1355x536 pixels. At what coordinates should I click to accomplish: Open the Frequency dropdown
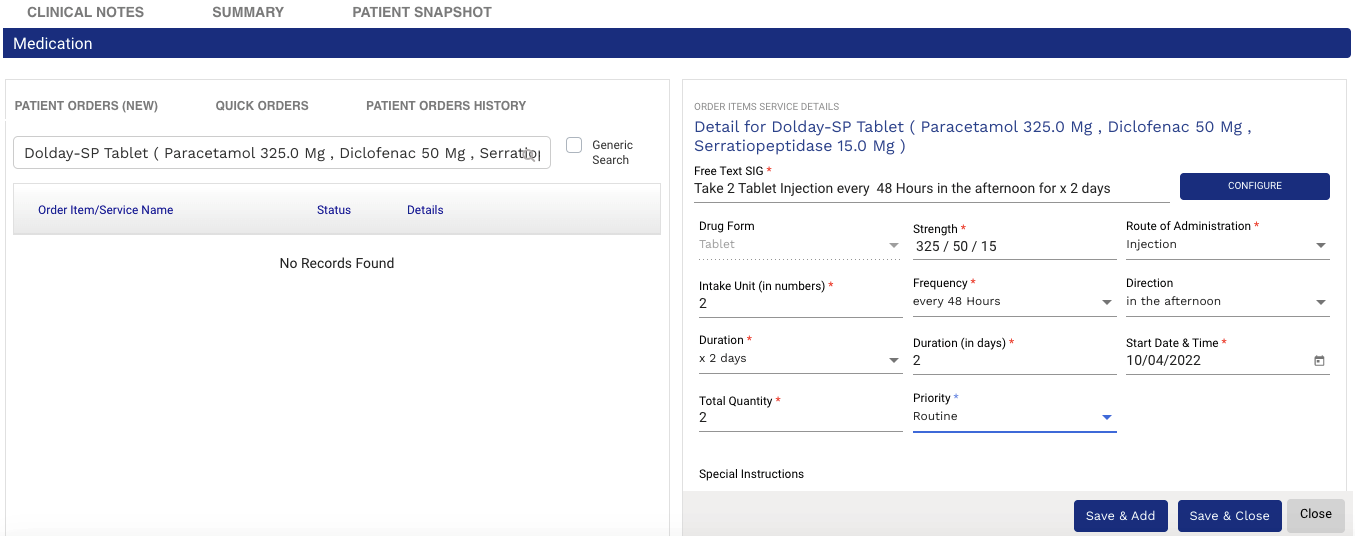coord(1107,302)
